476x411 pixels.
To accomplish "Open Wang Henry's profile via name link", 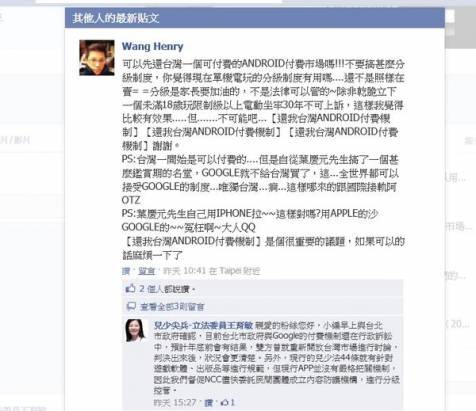I will 152,46.
